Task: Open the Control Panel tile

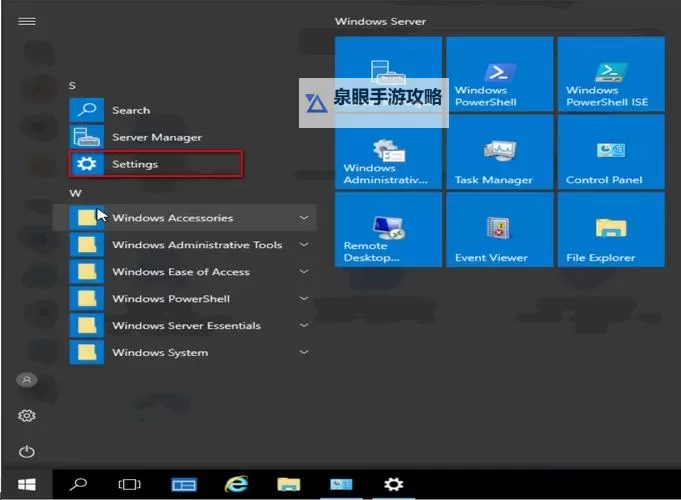Action: pyautogui.click(x=611, y=152)
